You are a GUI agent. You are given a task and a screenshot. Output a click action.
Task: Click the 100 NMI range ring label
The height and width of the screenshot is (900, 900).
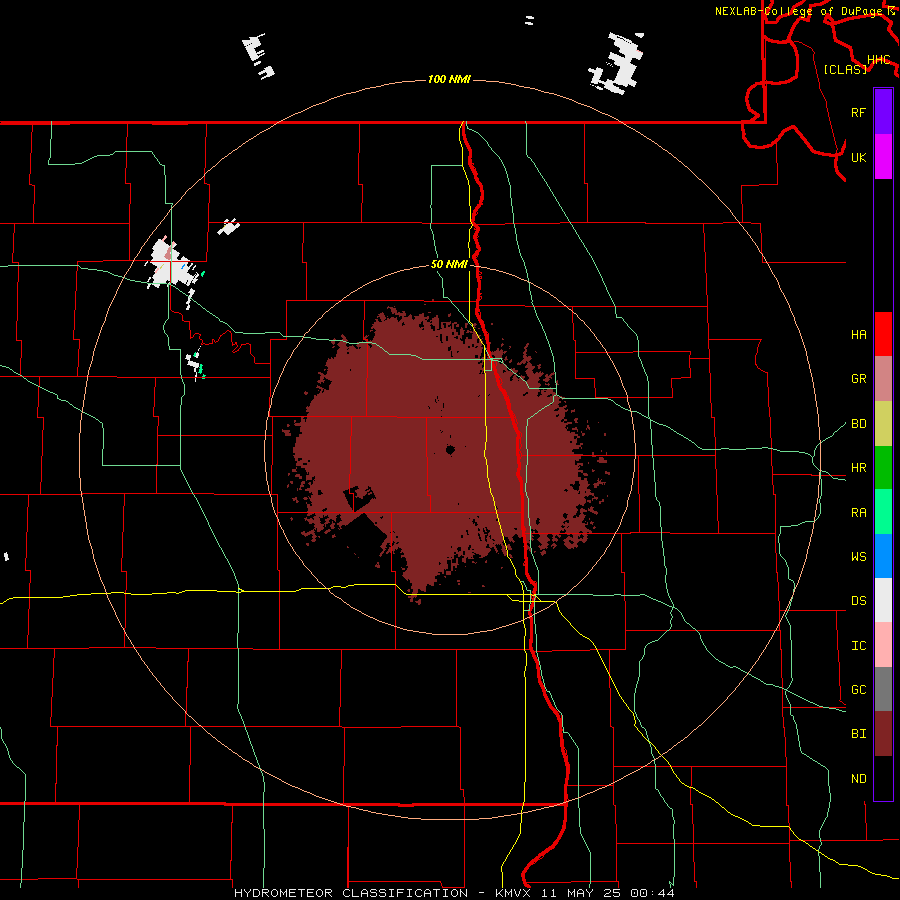point(449,79)
